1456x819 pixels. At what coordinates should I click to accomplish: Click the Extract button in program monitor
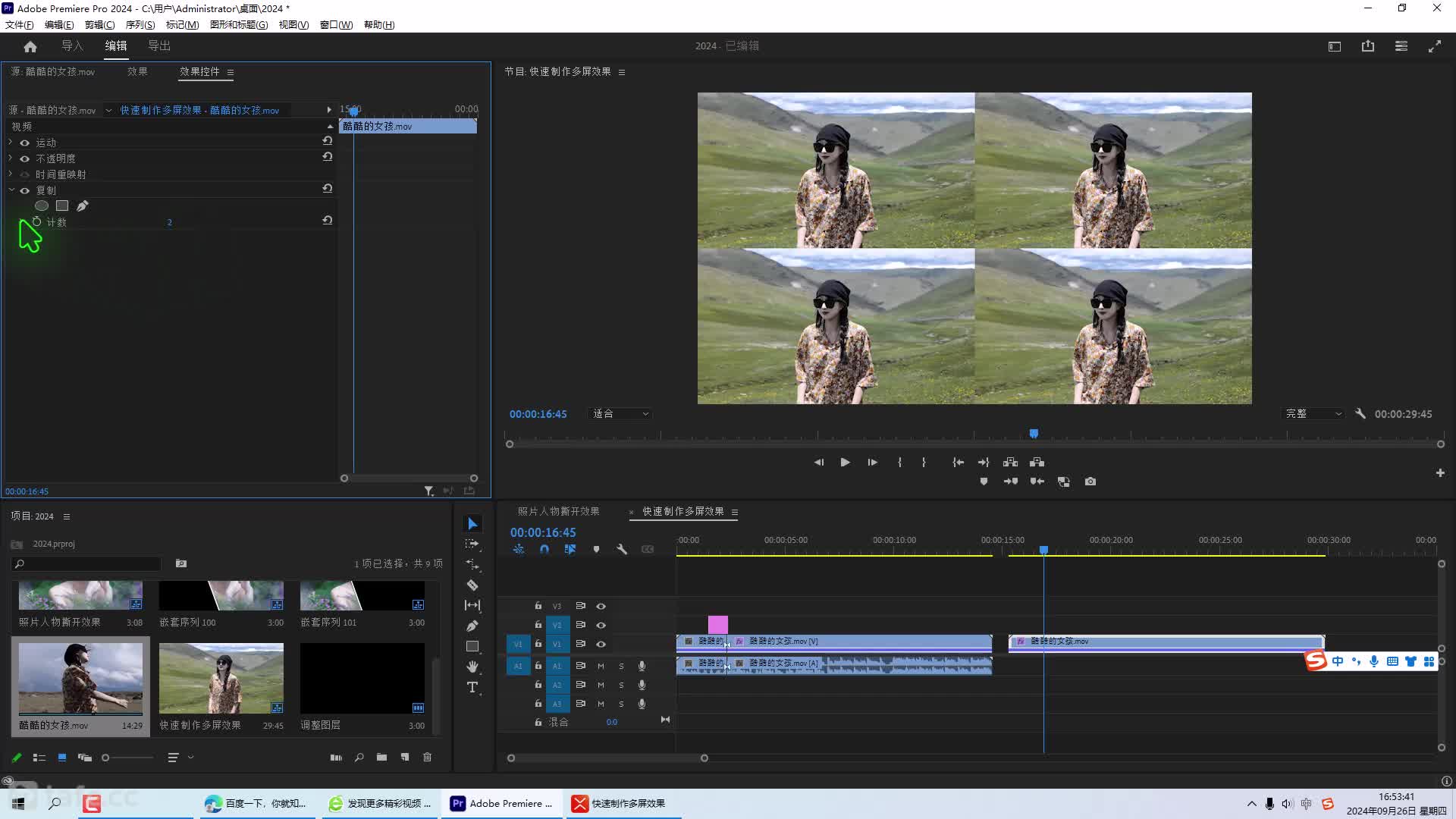pos(1037,463)
